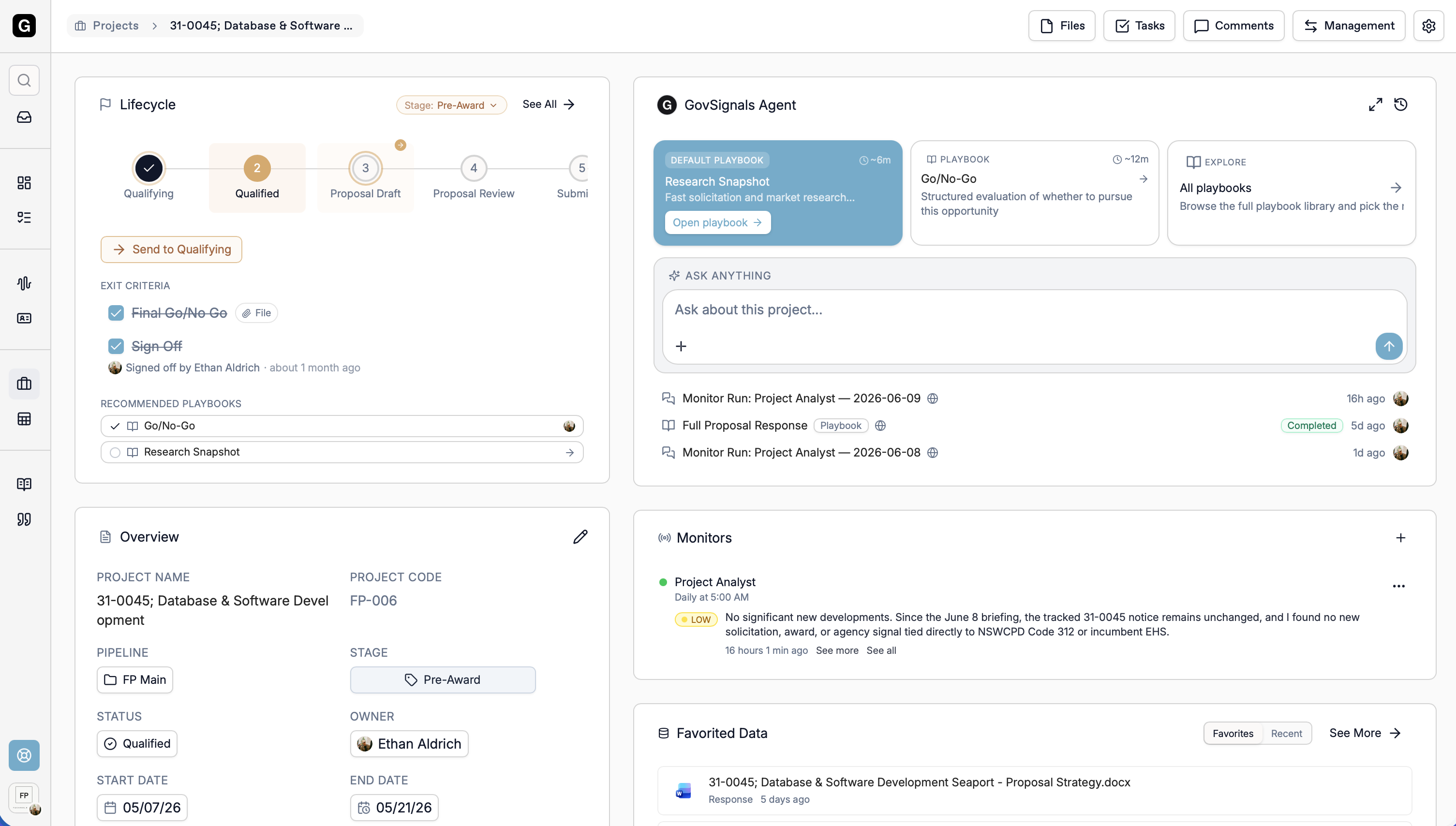This screenshot has height=826, width=1456.
Task: Click the help lifebuoy icon in sidebar
Action: pos(24,755)
